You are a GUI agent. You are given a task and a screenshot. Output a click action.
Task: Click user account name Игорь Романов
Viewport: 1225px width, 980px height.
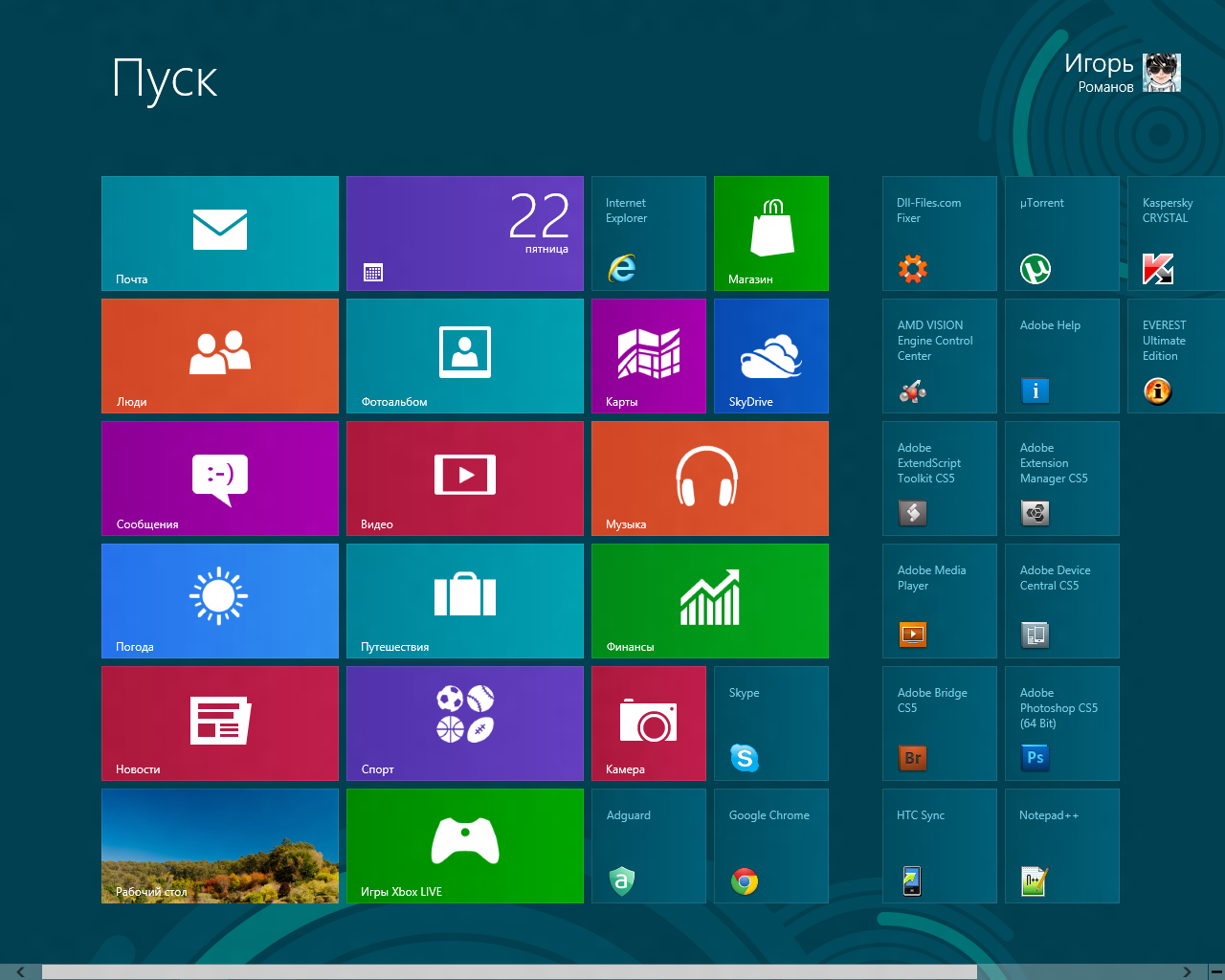point(1099,73)
